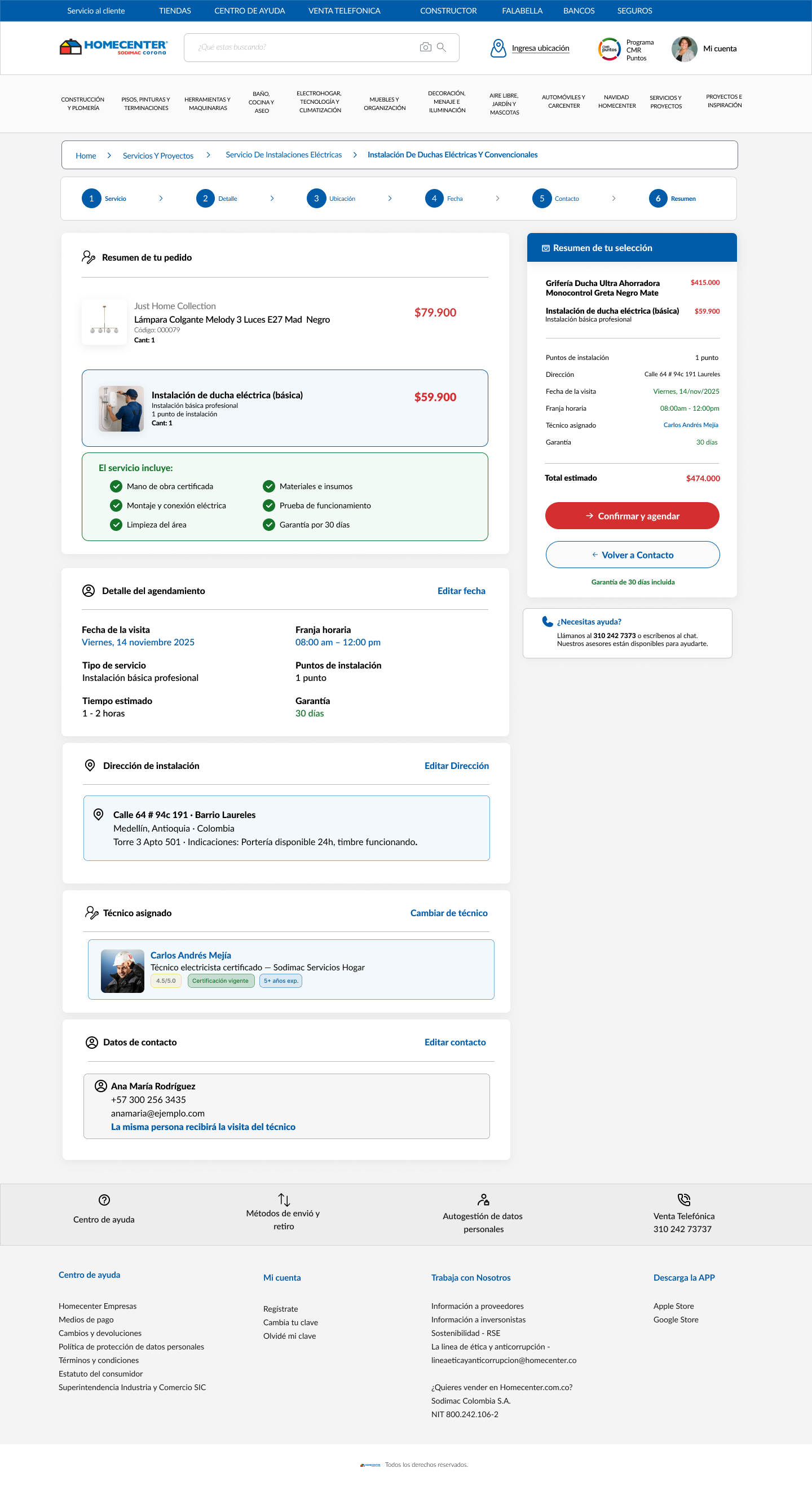Click the check icon beside Mano de obra certificada

(x=116, y=486)
